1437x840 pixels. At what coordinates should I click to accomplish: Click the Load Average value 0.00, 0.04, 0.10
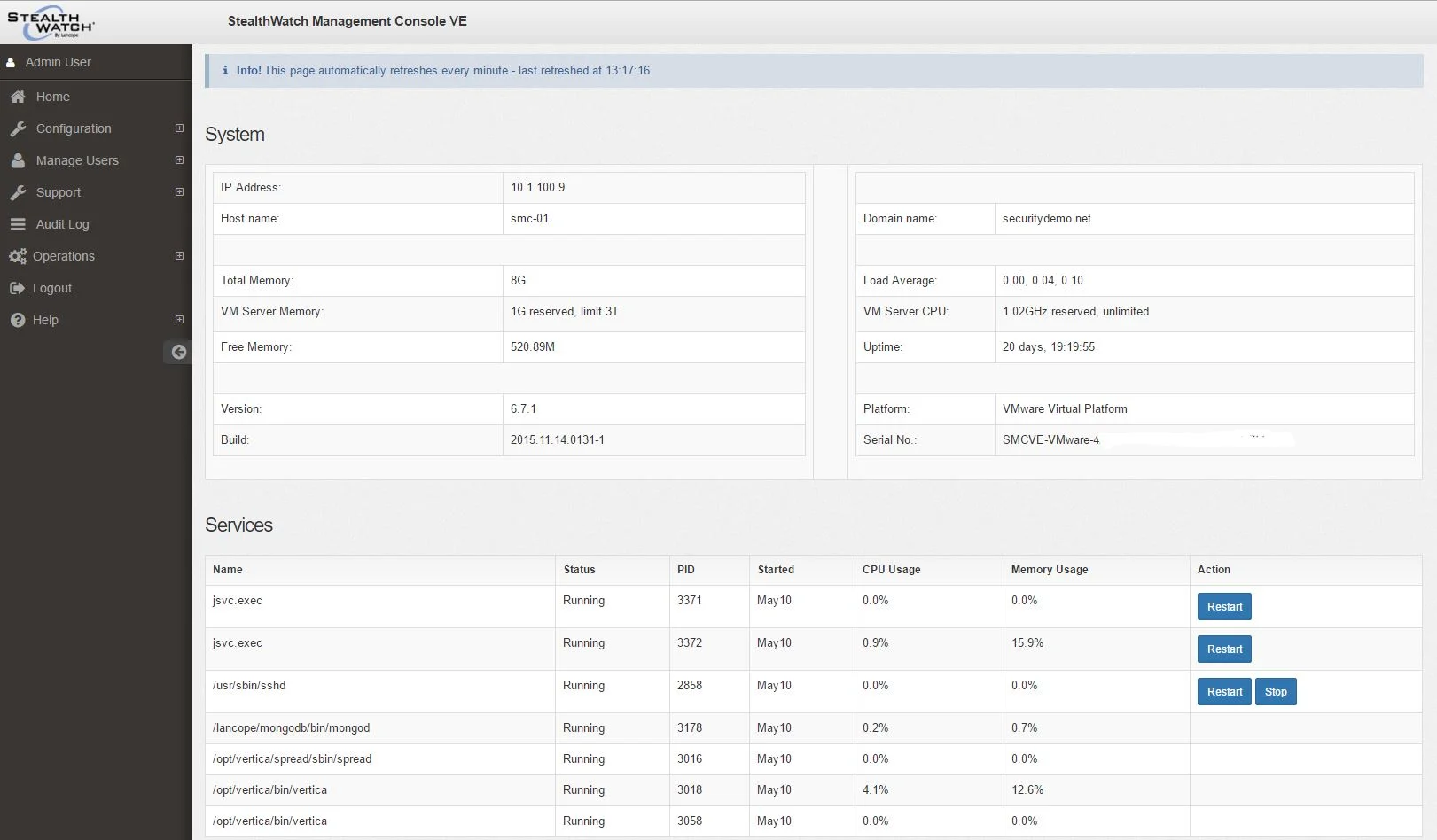pyautogui.click(x=1043, y=280)
